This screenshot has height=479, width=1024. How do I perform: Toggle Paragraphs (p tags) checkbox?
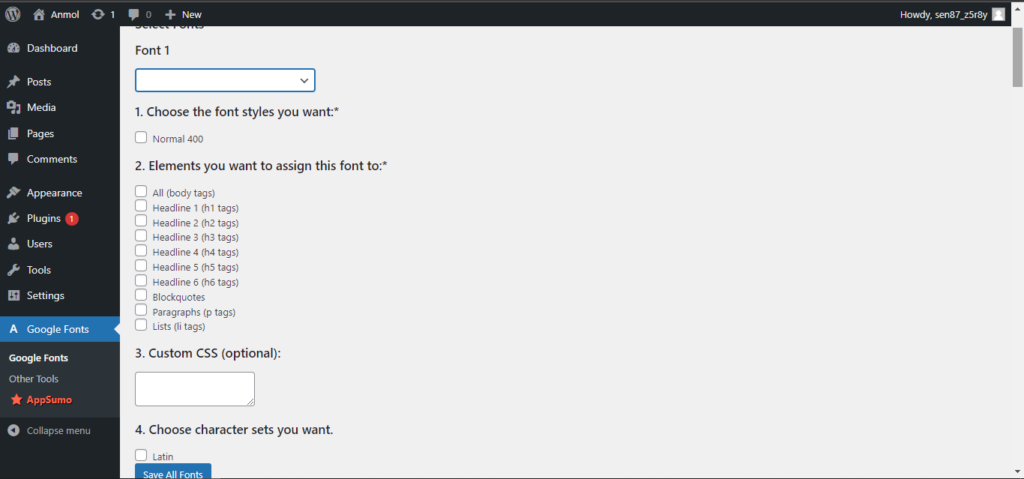pyautogui.click(x=141, y=310)
